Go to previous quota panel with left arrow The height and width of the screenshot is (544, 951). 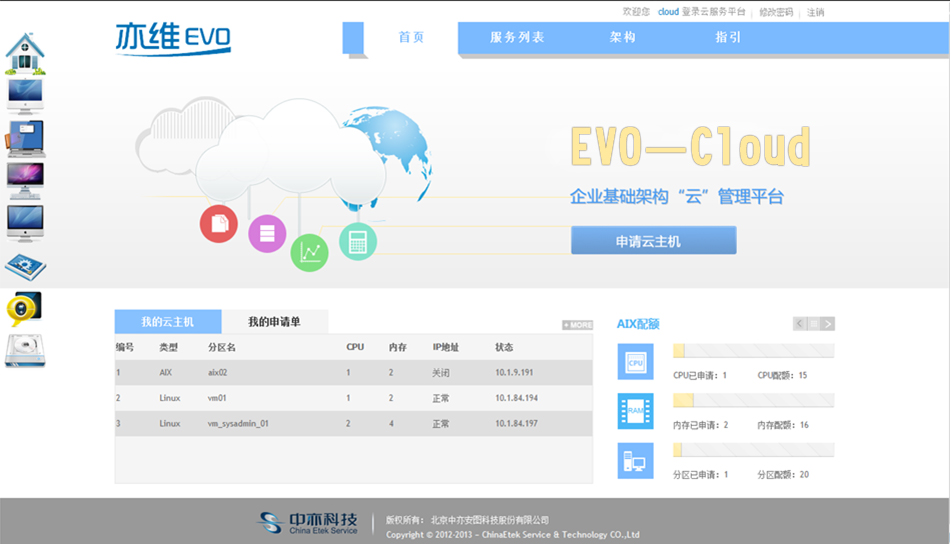click(800, 324)
